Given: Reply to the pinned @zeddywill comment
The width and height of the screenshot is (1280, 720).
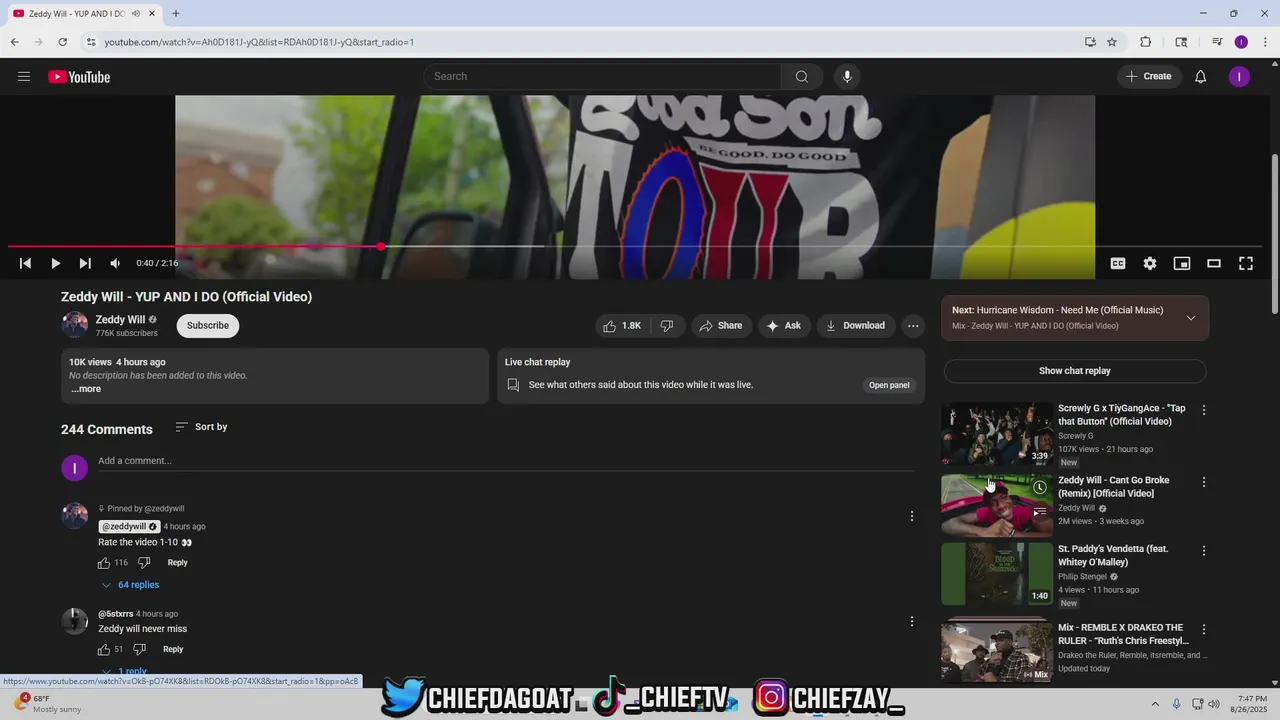Looking at the screenshot, I should (x=177, y=563).
